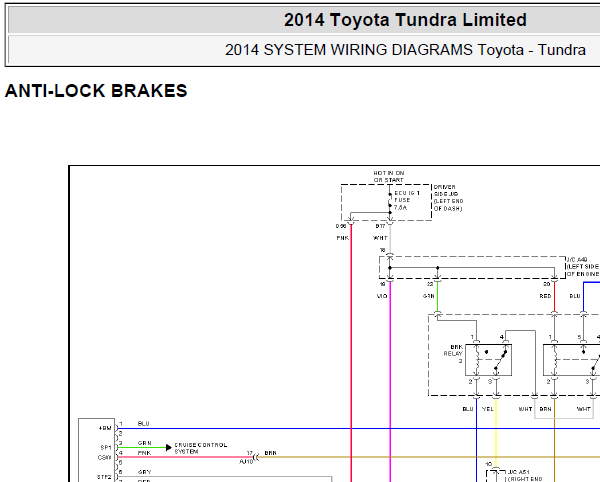Click the 'VIO' wire label

coord(382,296)
